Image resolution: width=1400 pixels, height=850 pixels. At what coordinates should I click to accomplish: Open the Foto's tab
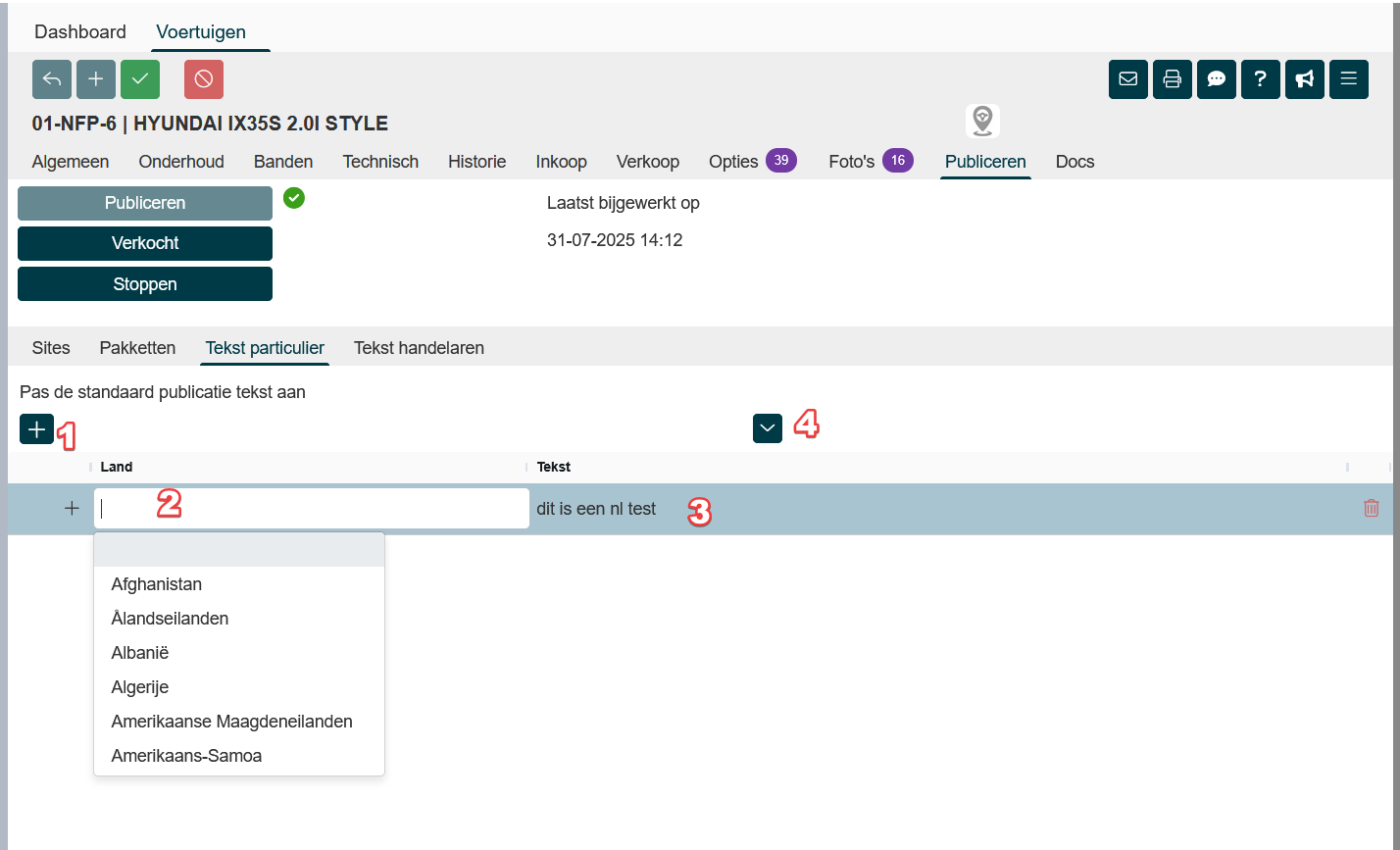[x=851, y=162]
